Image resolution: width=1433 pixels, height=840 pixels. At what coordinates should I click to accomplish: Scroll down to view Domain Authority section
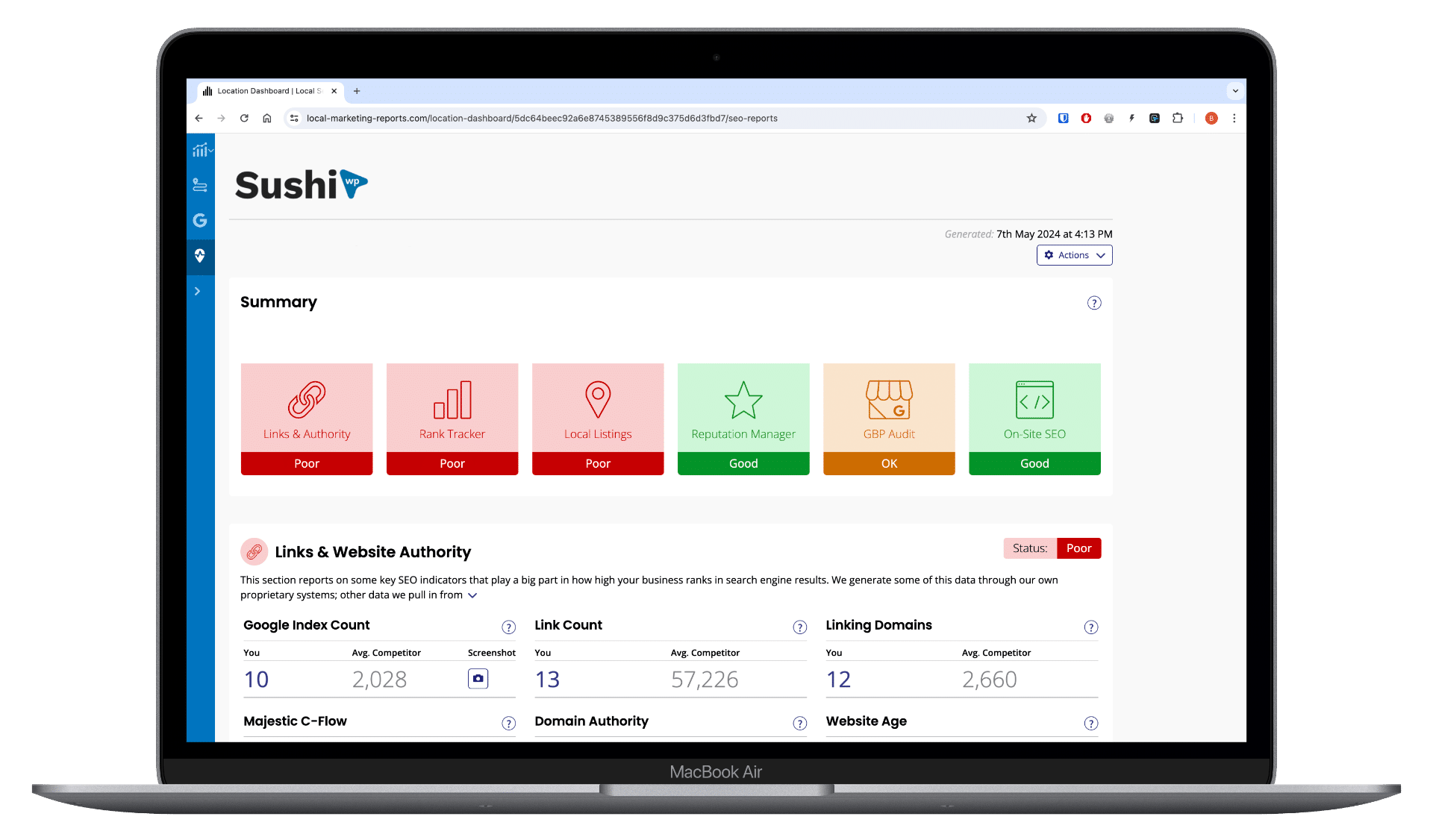pyautogui.click(x=590, y=719)
